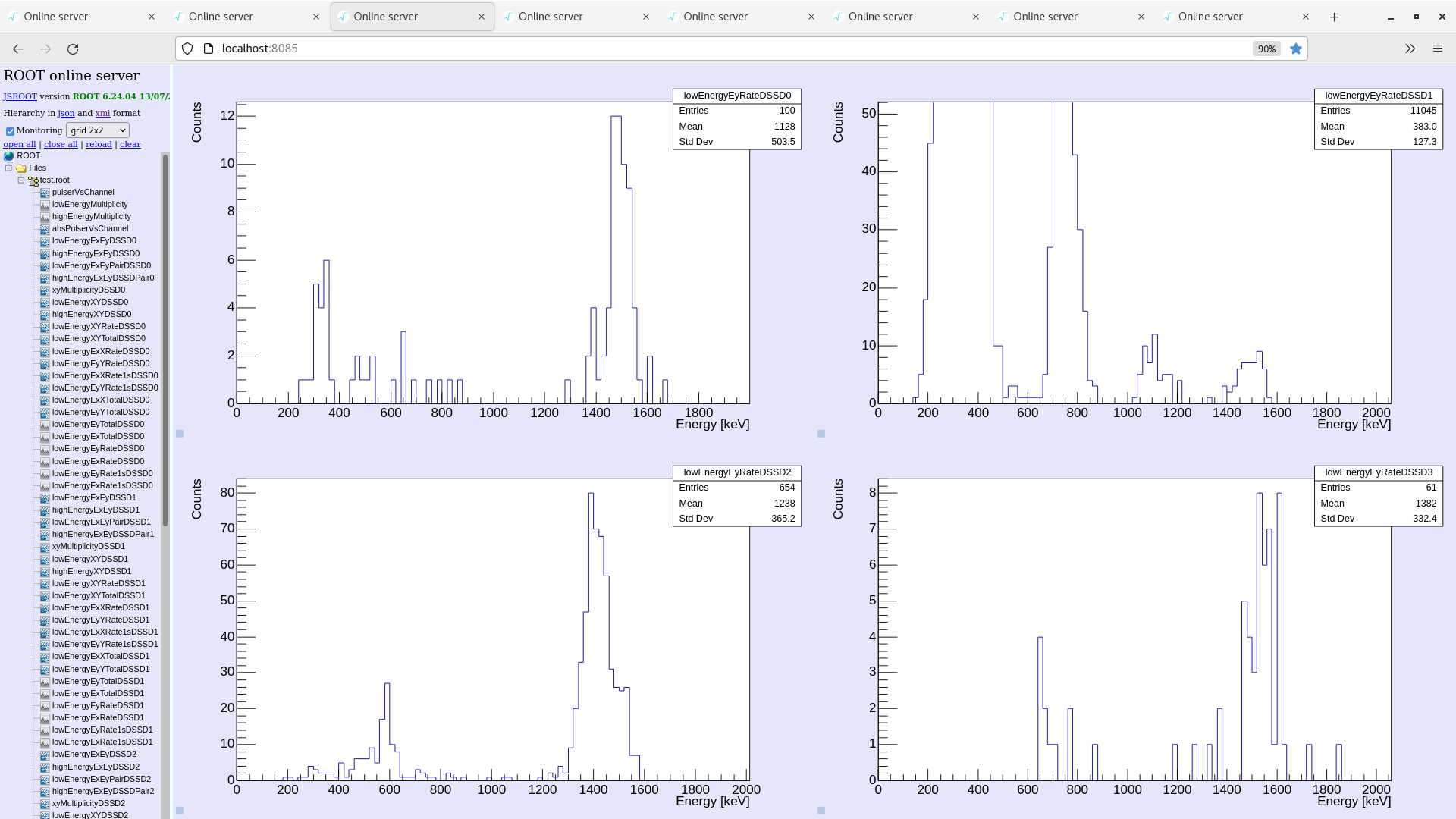Click the histogram icon beside lowEnergyMultiplicity
1456x819 pixels.
click(x=45, y=205)
